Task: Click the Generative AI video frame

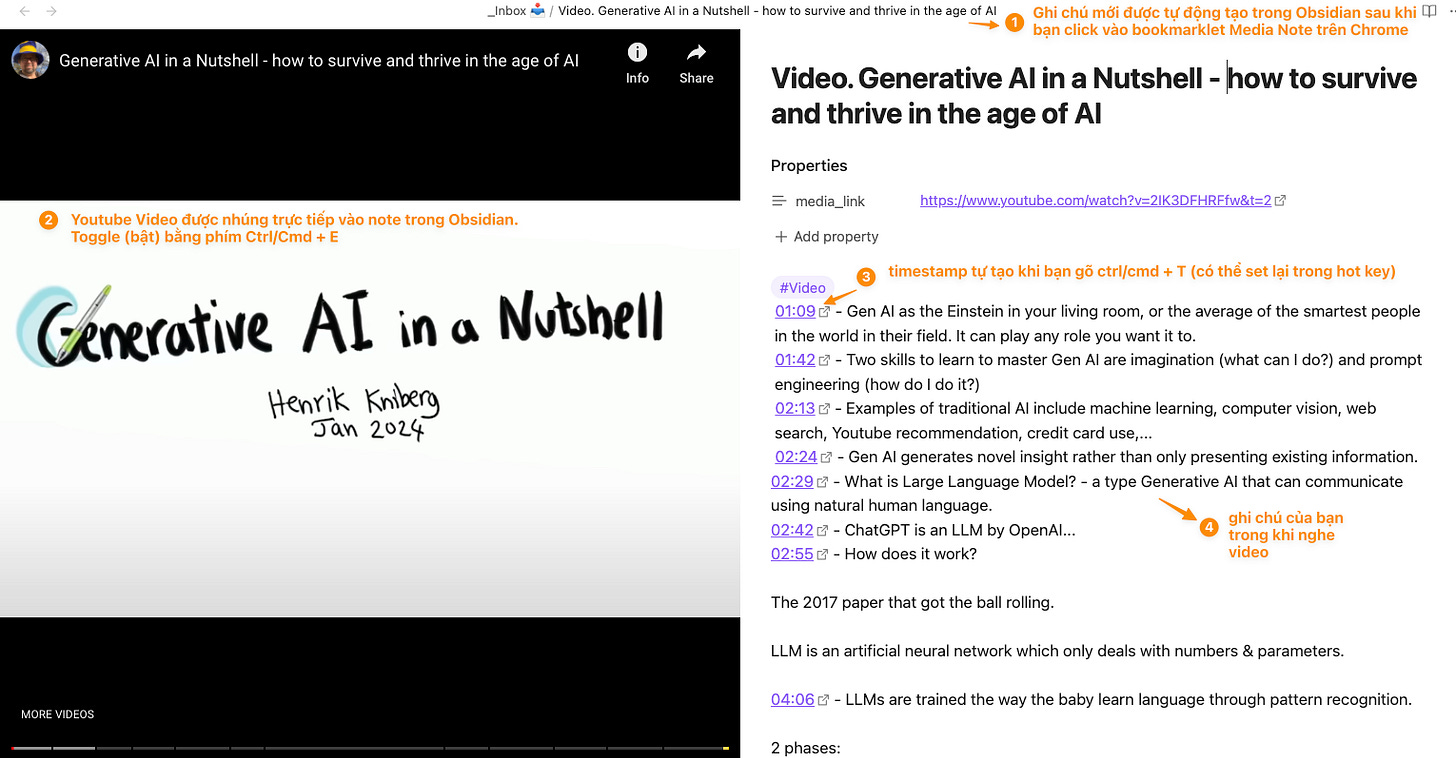Action: click(x=370, y=409)
